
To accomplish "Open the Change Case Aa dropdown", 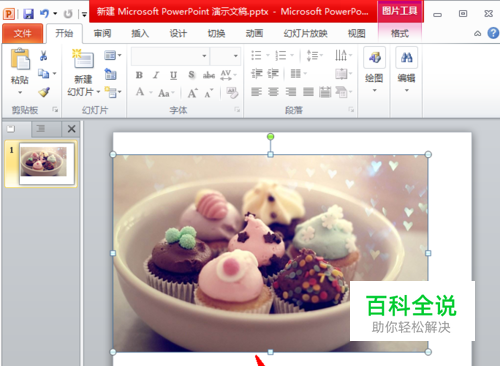I will 166,93.
